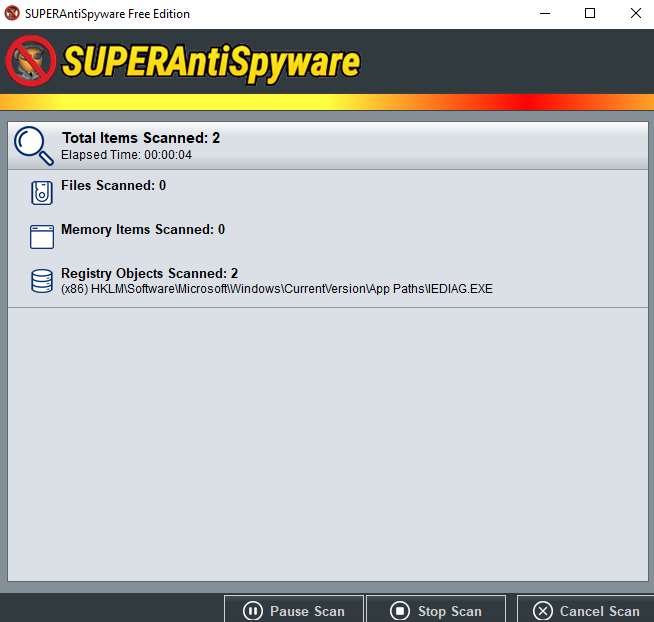
Task: Close the SUPERAntiSpyware window
Action: pos(636,14)
